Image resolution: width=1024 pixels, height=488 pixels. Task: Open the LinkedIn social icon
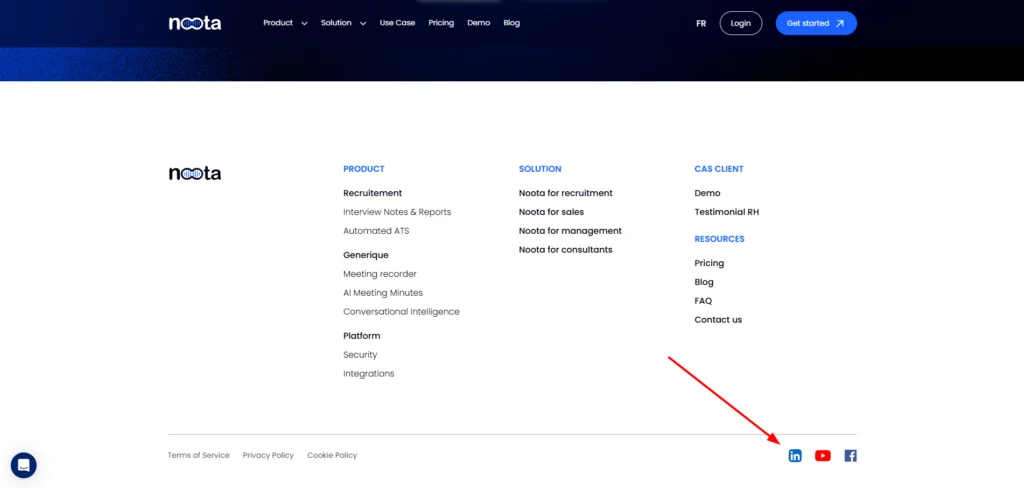point(795,456)
